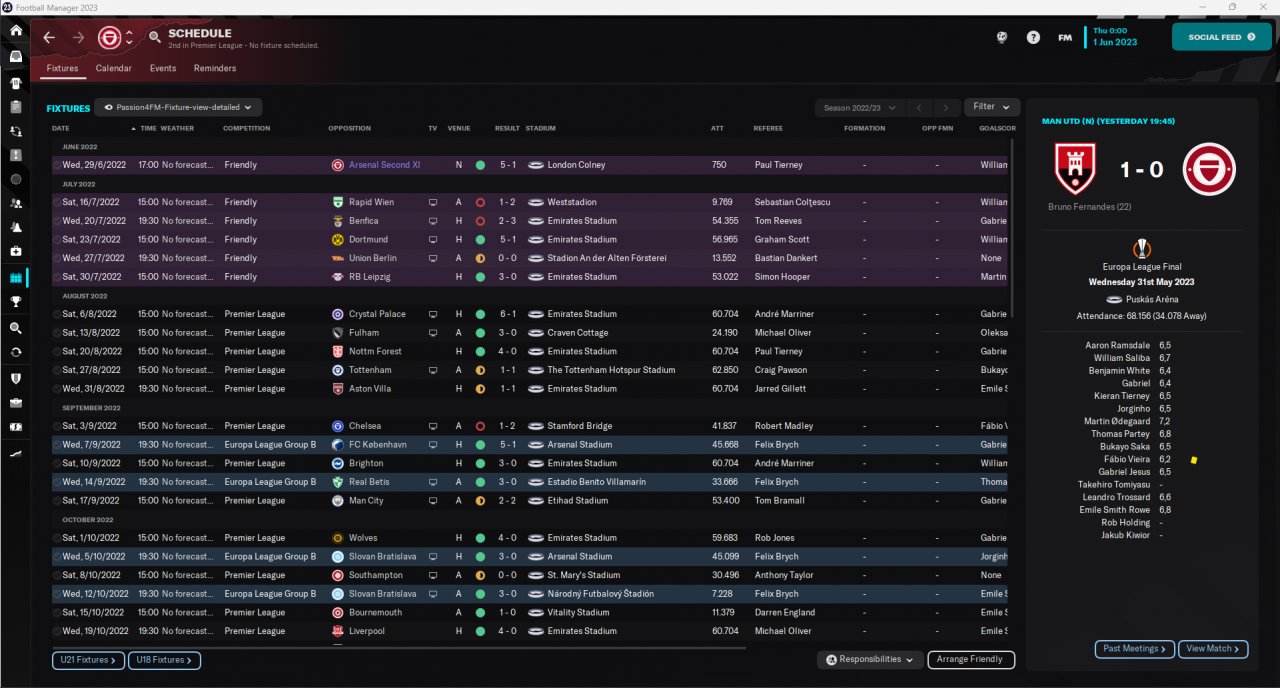Screen dimensions: 1280x688
Task: Open the clipboard icon in the sidebar
Action: (x=15, y=107)
